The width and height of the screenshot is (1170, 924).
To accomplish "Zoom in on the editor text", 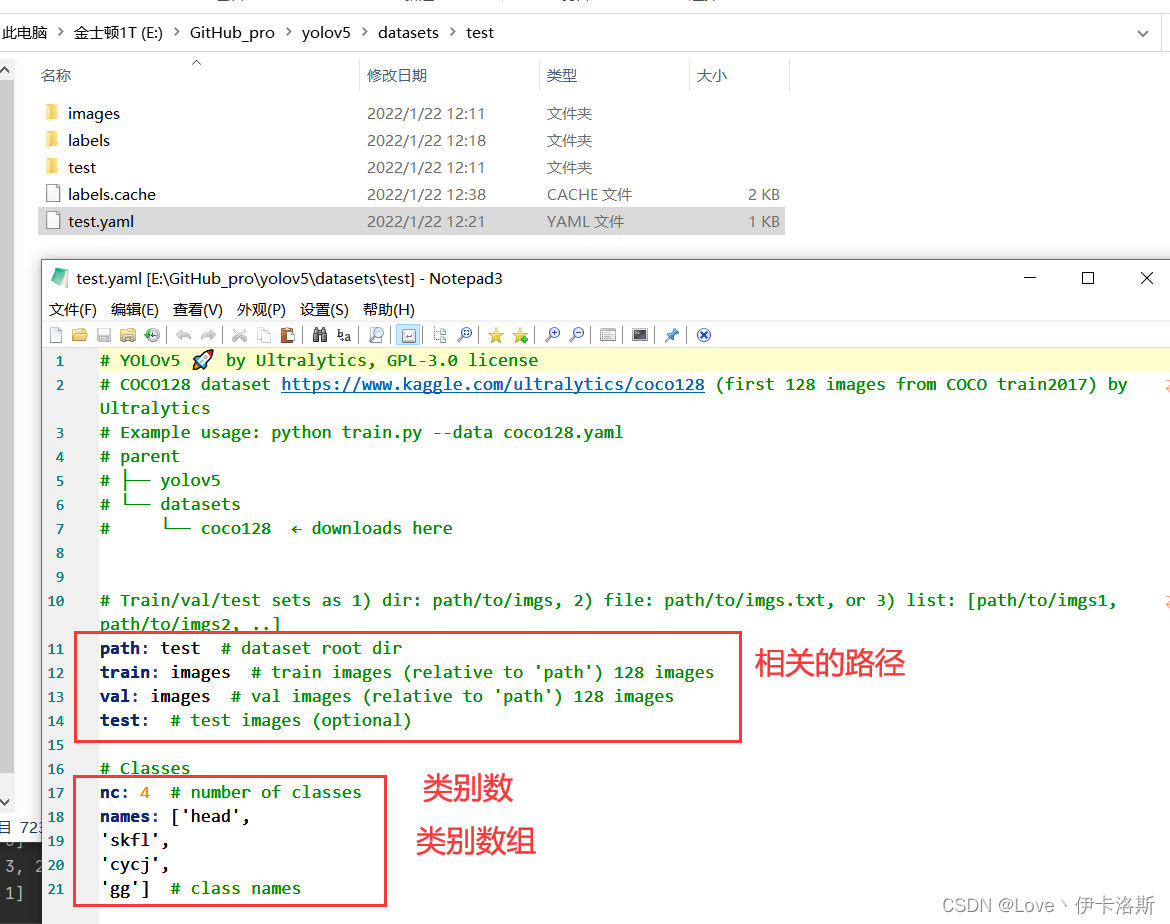I will [552, 335].
